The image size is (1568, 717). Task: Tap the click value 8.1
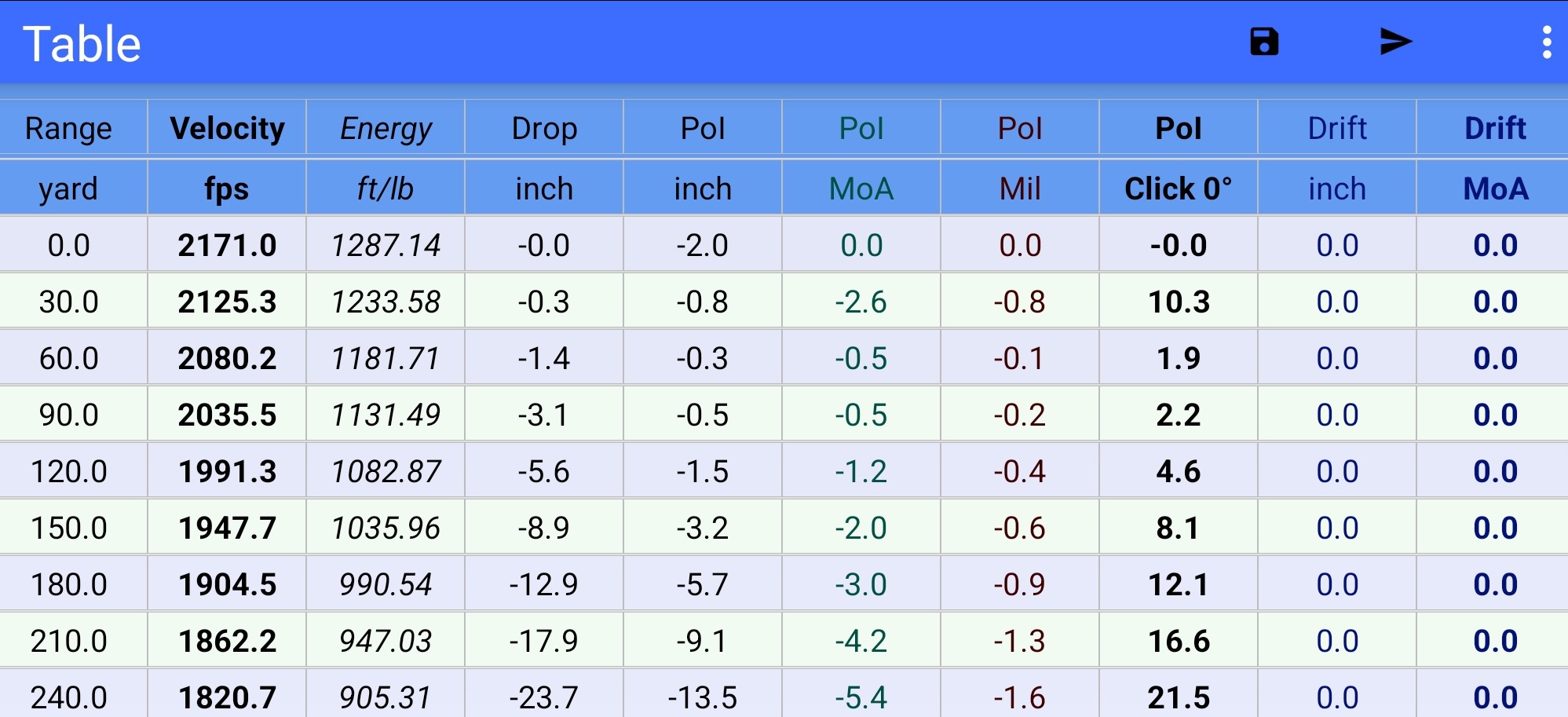(x=1178, y=528)
